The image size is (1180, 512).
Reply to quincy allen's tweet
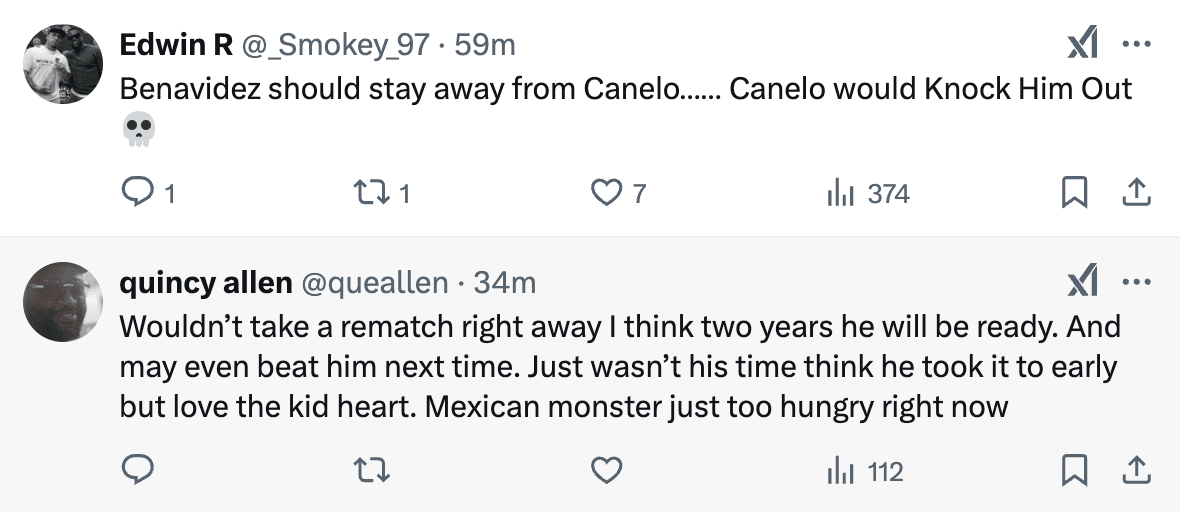pos(136,470)
